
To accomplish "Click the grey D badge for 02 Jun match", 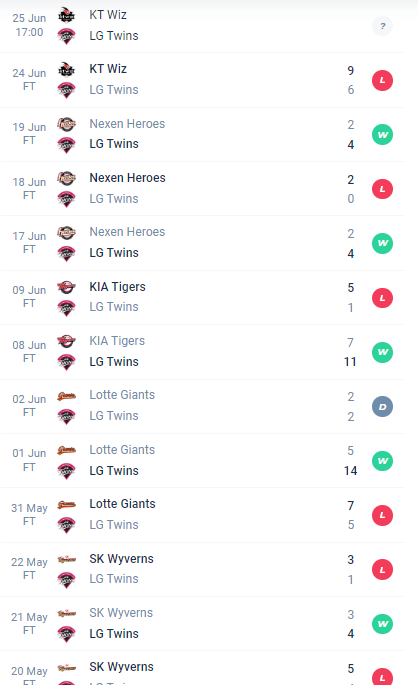I will pyautogui.click(x=382, y=407).
